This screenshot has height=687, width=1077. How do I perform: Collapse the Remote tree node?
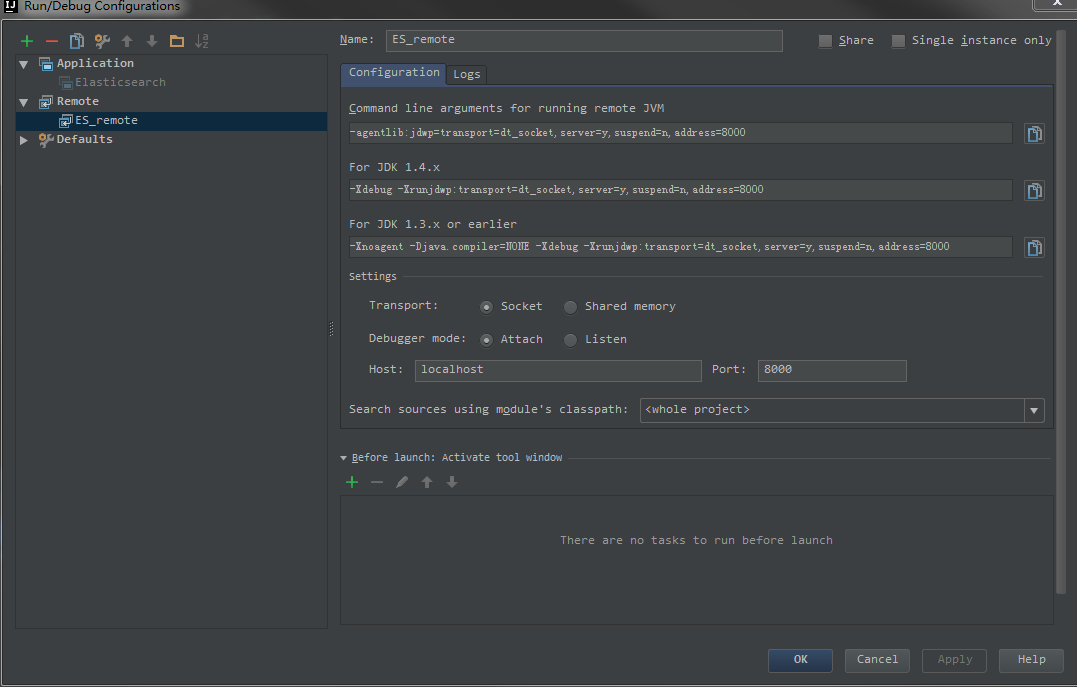point(23,100)
